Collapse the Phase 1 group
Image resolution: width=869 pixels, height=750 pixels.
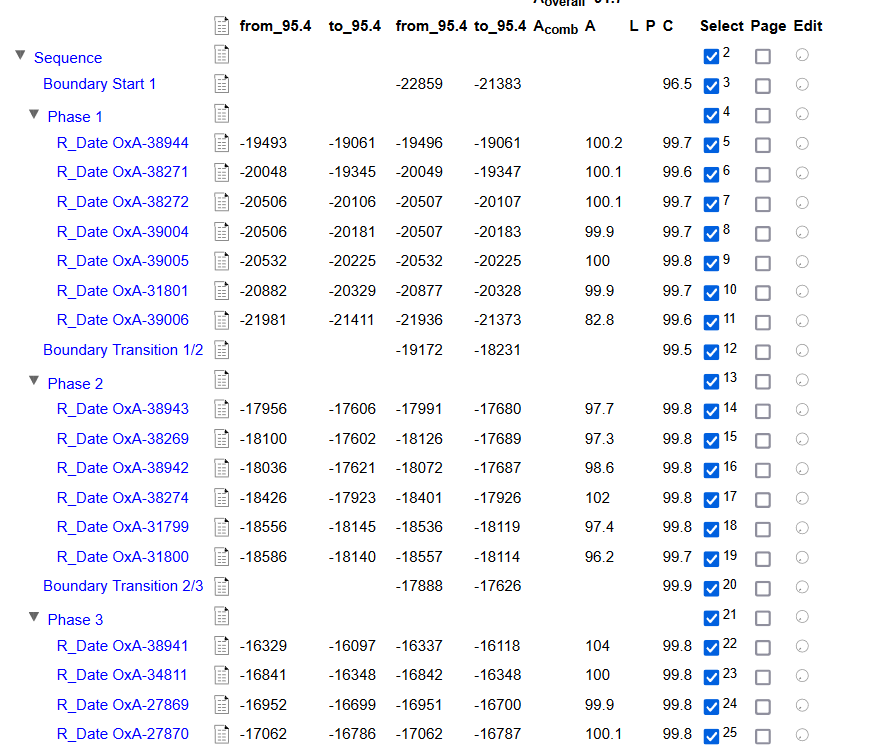click(x=35, y=115)
